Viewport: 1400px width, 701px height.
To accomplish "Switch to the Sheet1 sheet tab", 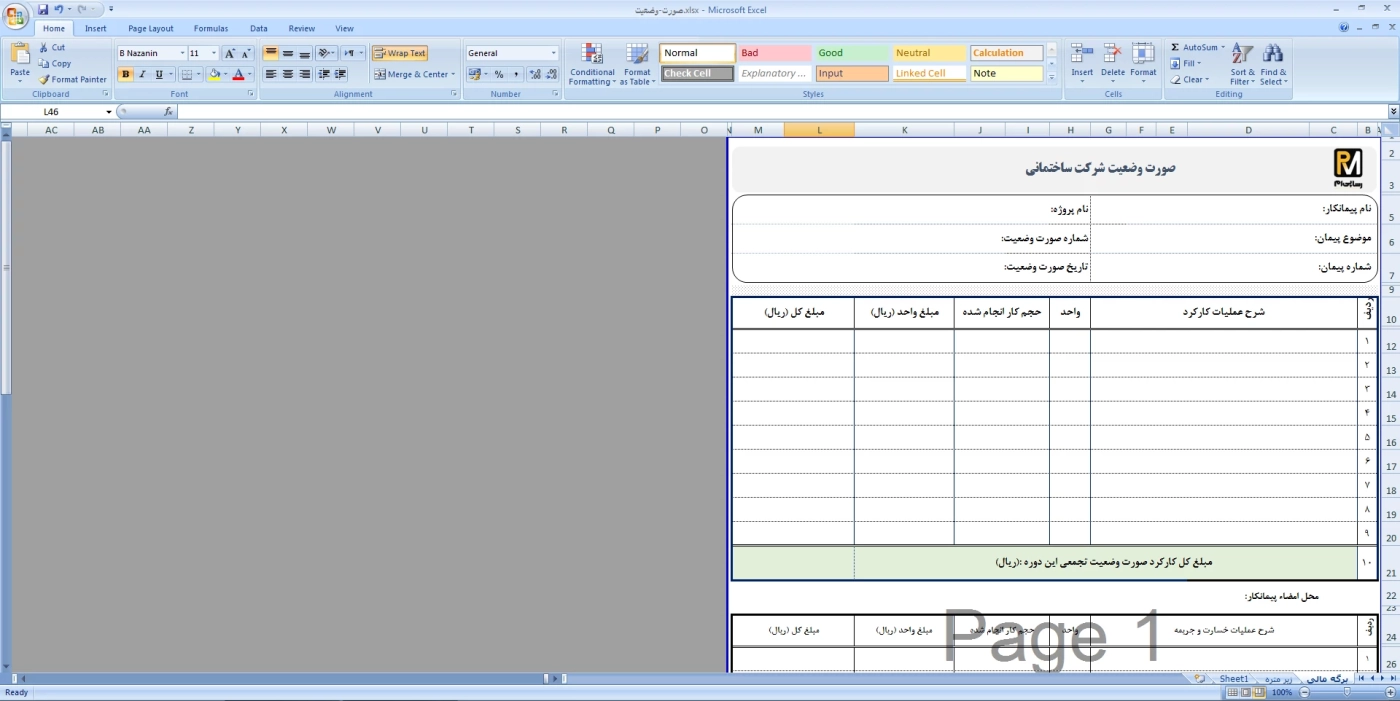I will (x=1233, y=679).
